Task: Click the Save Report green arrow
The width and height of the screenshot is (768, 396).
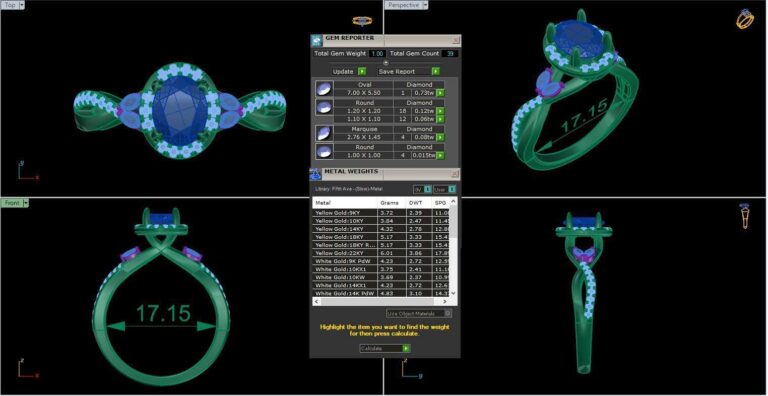Action: pyautogui.click(x=435, y=72)
